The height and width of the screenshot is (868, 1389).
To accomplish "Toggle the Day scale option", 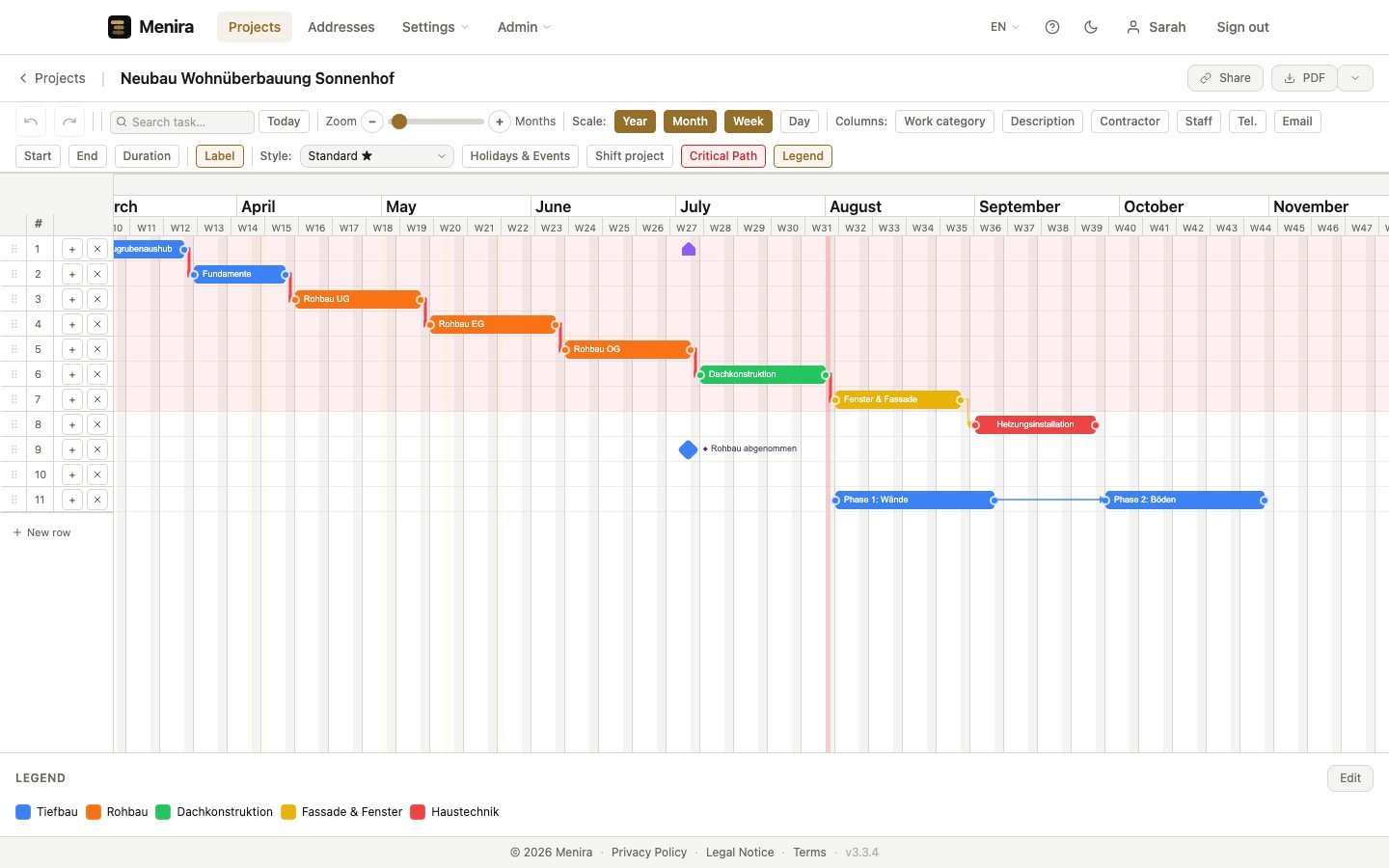I will pos(800,122).
